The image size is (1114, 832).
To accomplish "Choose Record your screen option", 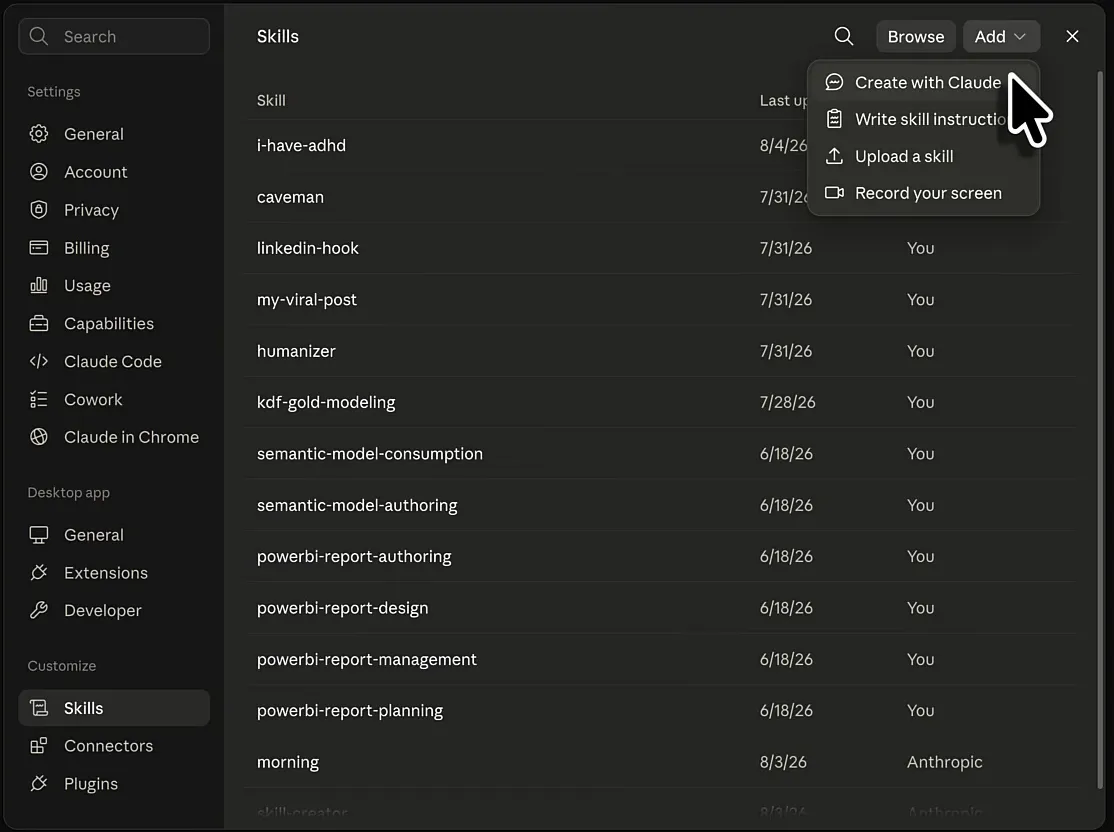I will [x=923, y=193].
